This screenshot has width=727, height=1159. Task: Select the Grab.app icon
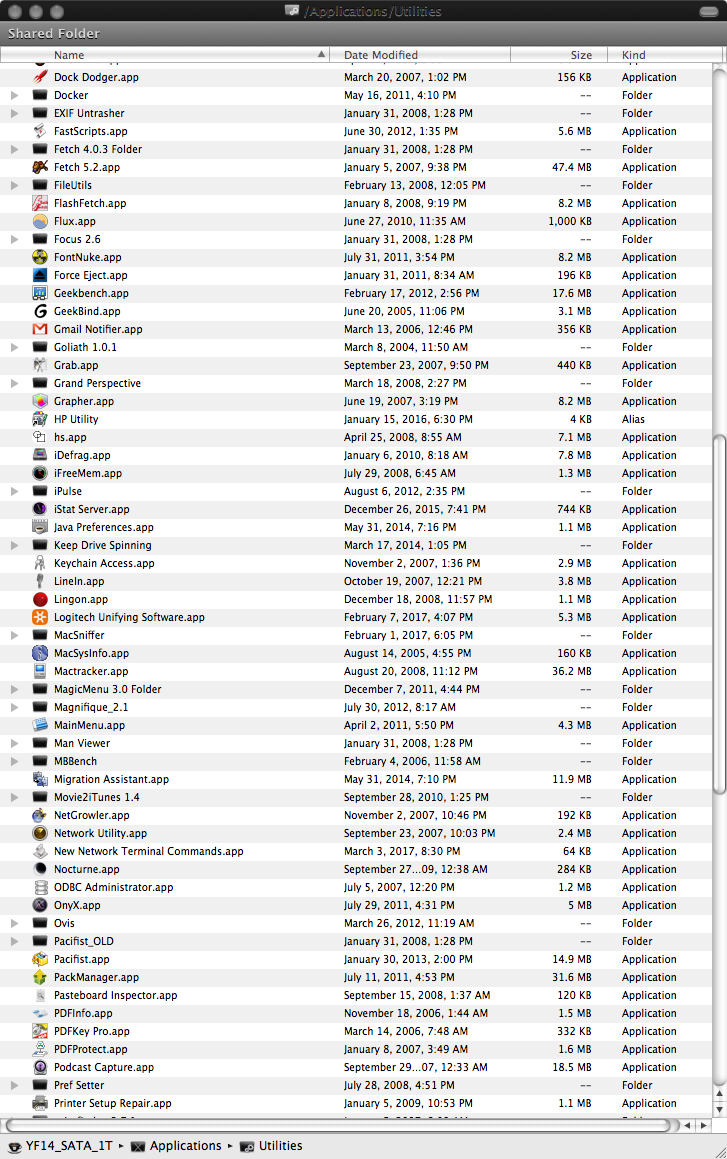click(41, 365)
